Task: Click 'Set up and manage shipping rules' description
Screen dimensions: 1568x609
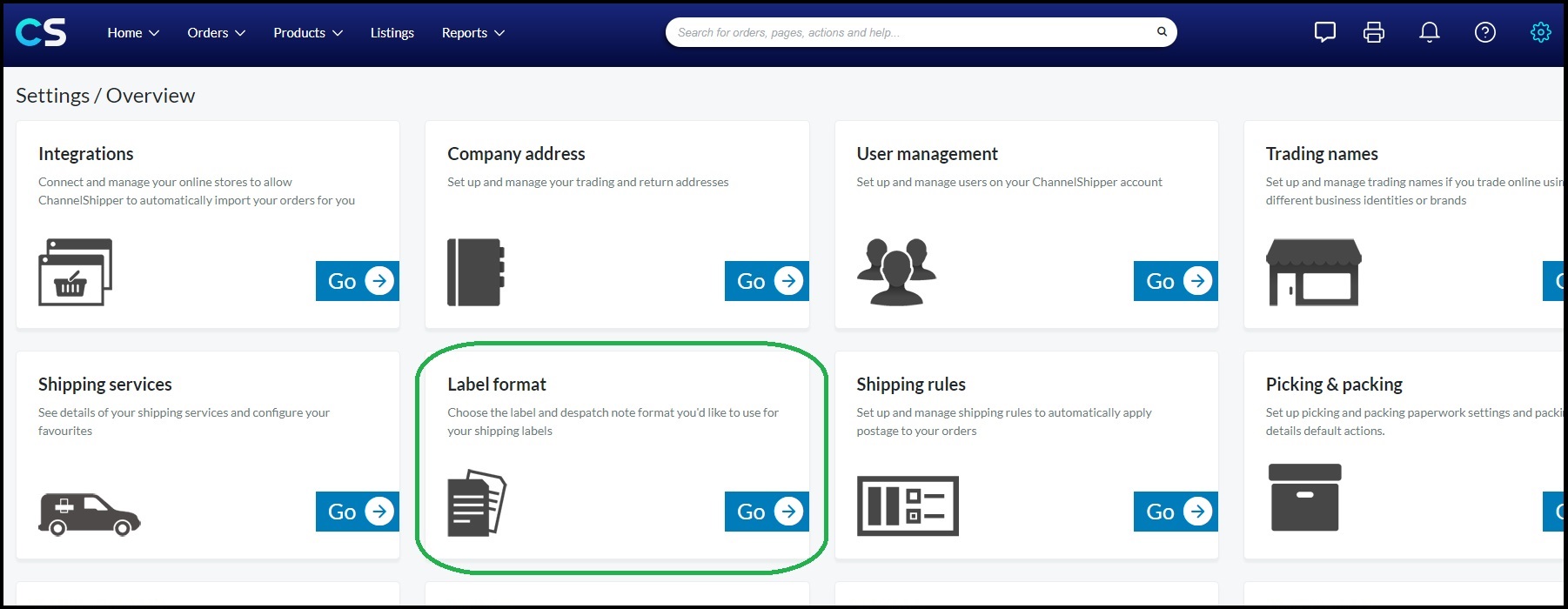Action: pyautogui.click(x=1004, y=422)
